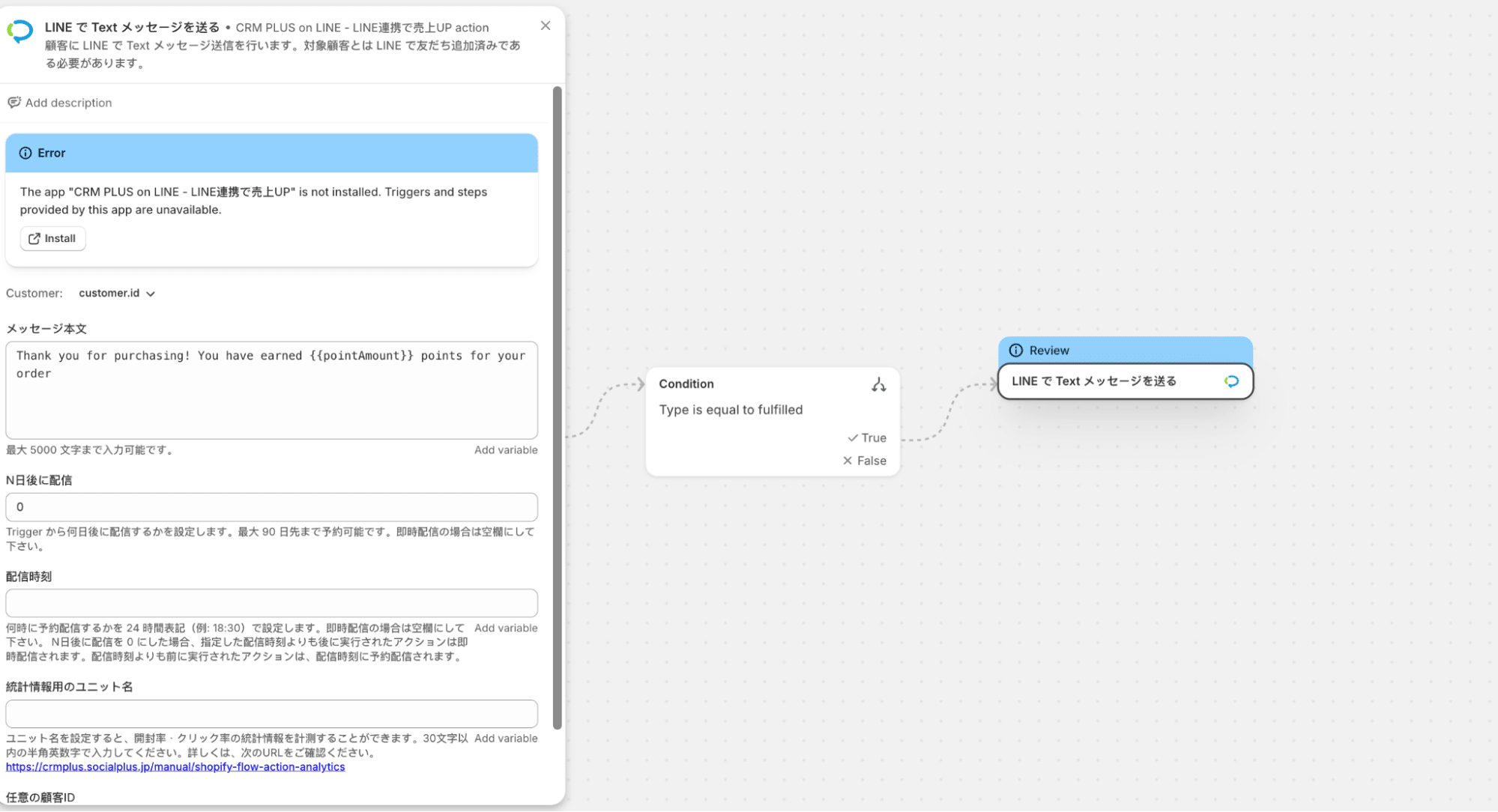Click the CRM PLUS icon on LINE node
Viewport: 1498px width, 812px height.
pos(1231,381)
